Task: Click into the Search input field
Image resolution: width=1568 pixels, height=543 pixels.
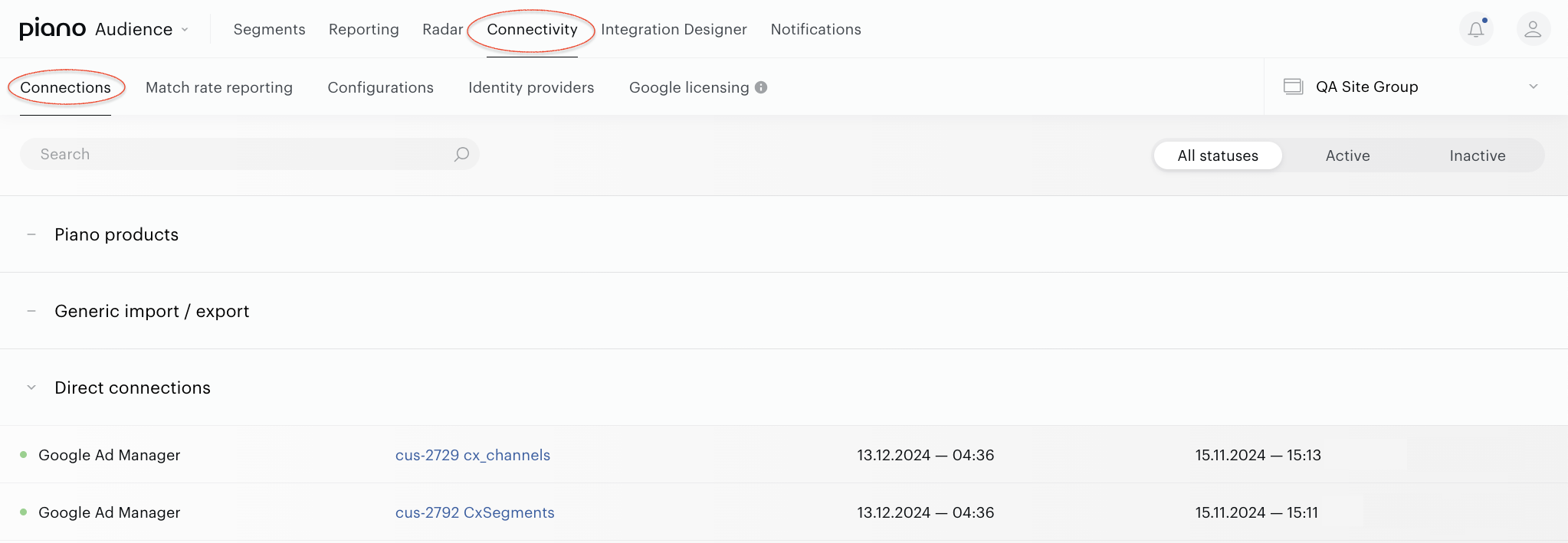Action: [x=249, y=154]
